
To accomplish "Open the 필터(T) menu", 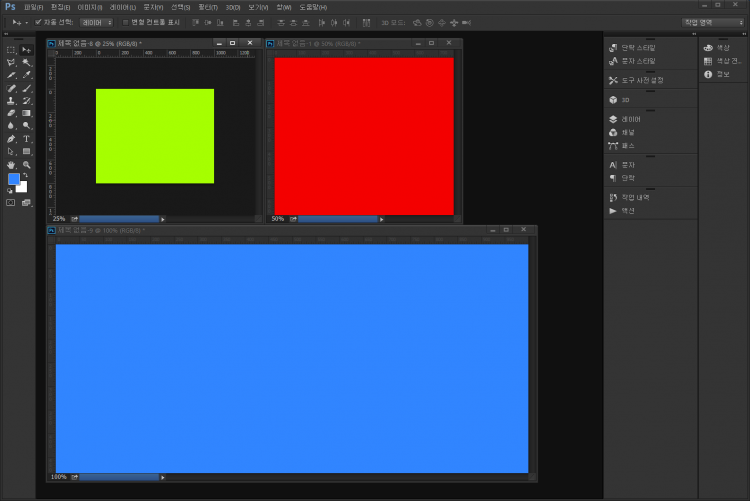I will tap(207, 7).
